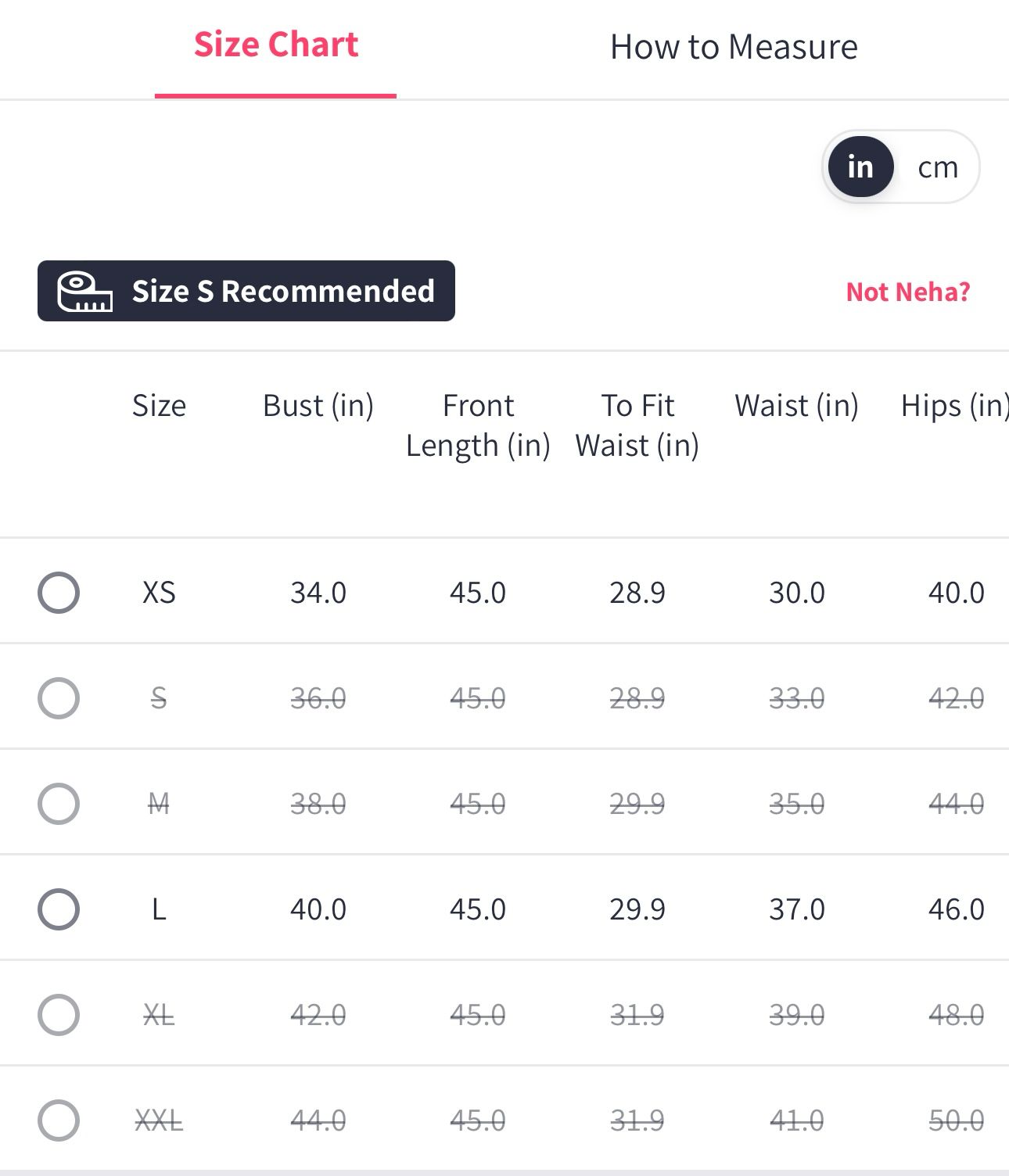Click the To Fit Waist column header
The height and width of the screenshot is (1176, 1009).
pyautogui.click(x=637, y=425)
